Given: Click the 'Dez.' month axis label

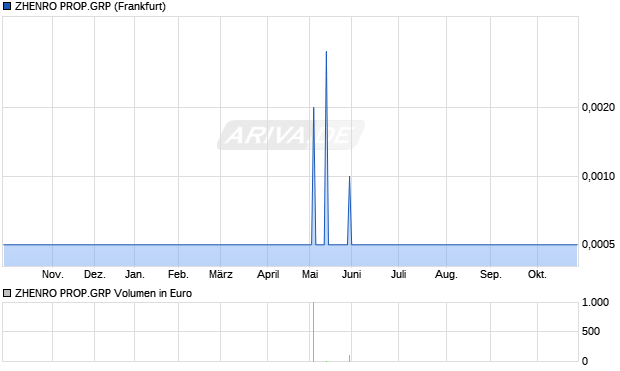Looking at the screenshot, I should click(x=95, y=274).
